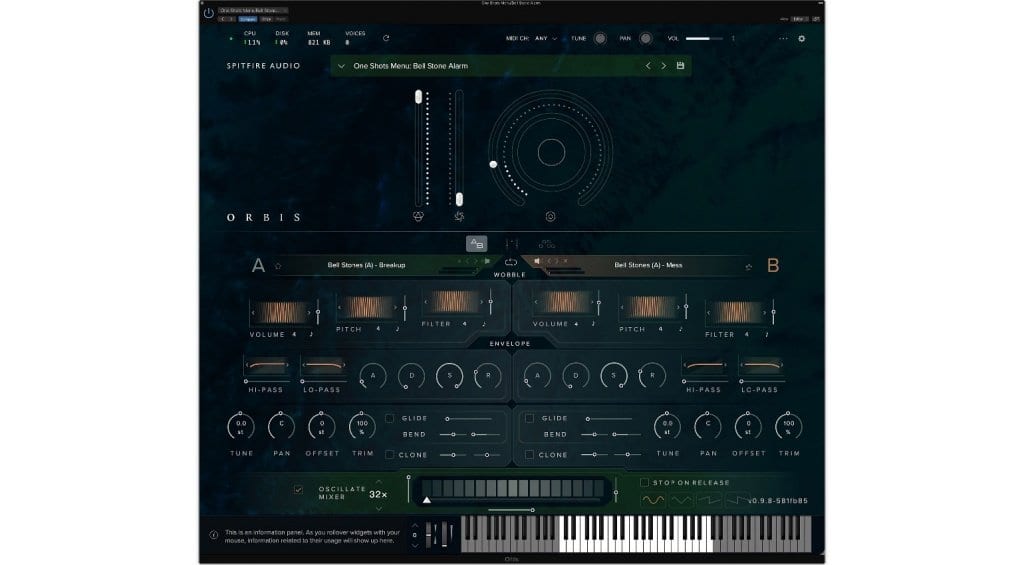
Task: Click the mod wheel strip beside the keyboard
Action: [443, 534]
